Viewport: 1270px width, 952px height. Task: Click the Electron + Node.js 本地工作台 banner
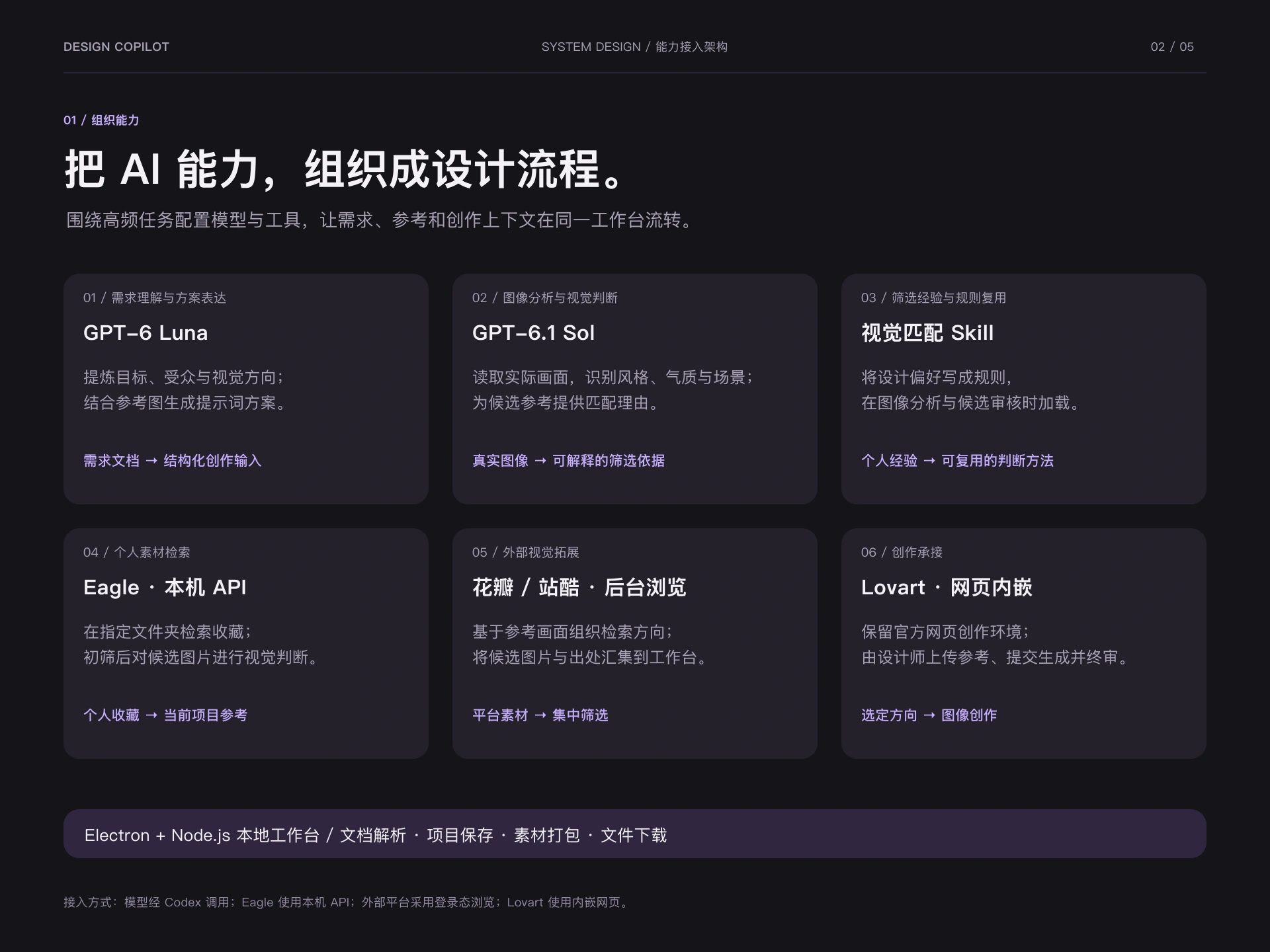[x=635, y=834]
